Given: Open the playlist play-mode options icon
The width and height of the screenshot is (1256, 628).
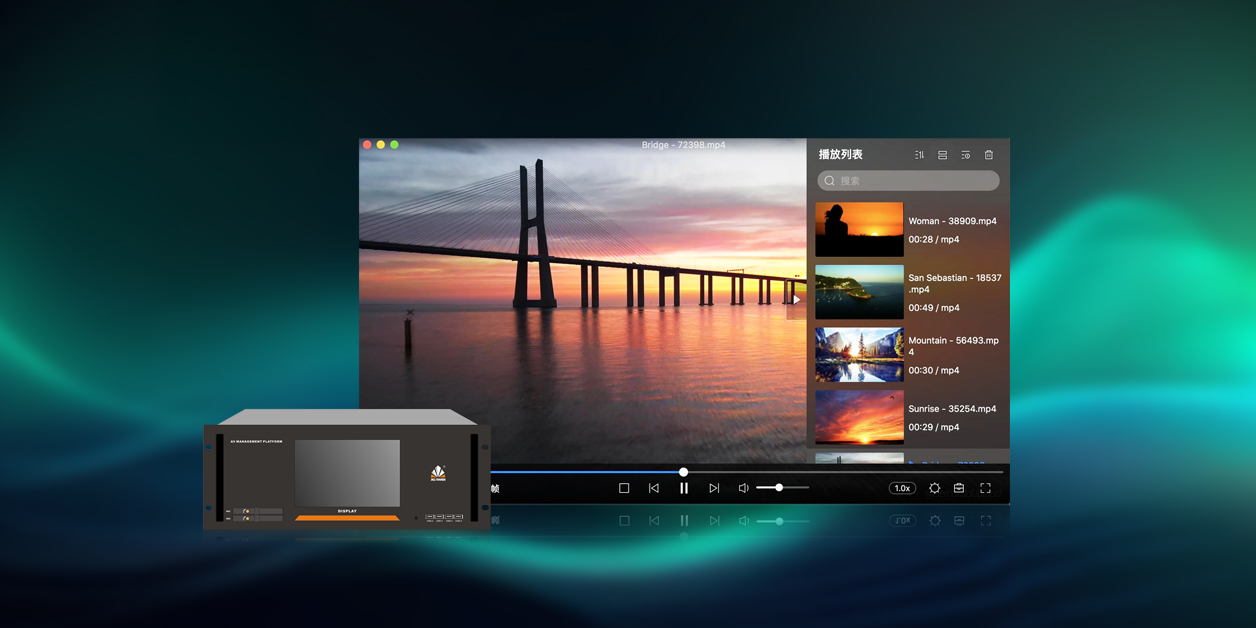Looking at the screenshot, I should pyautogui.click(x=966, y=155).
